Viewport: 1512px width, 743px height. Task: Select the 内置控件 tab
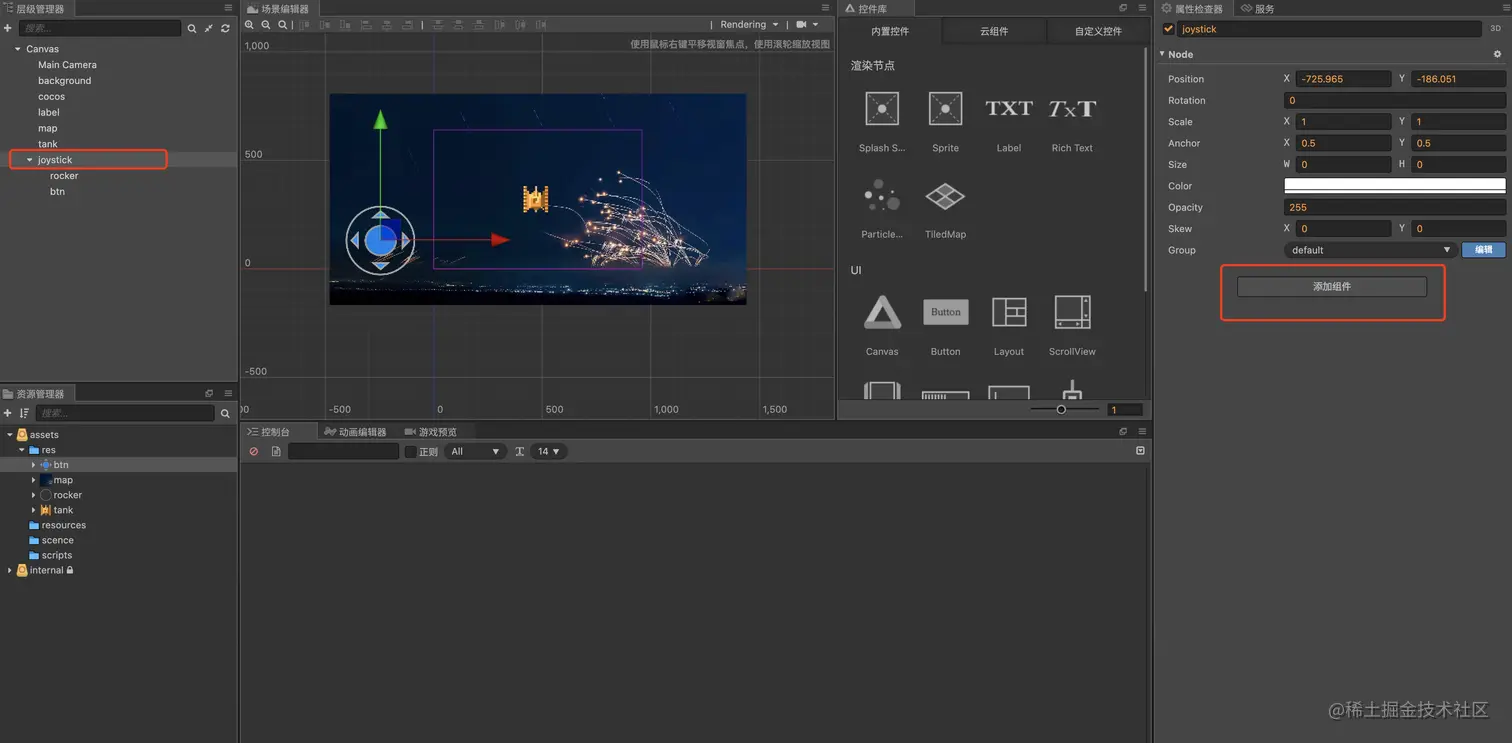point(890,32)
